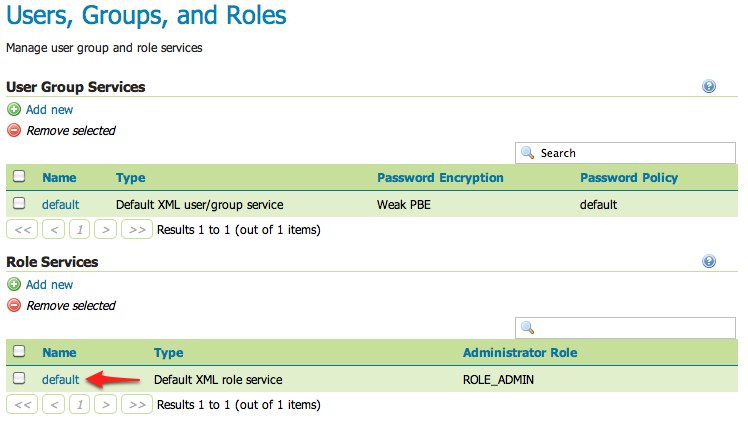Viewport: 748px width, 428px height.
Task: Click red remove icon under Role Services
Action: click(14, 305)
